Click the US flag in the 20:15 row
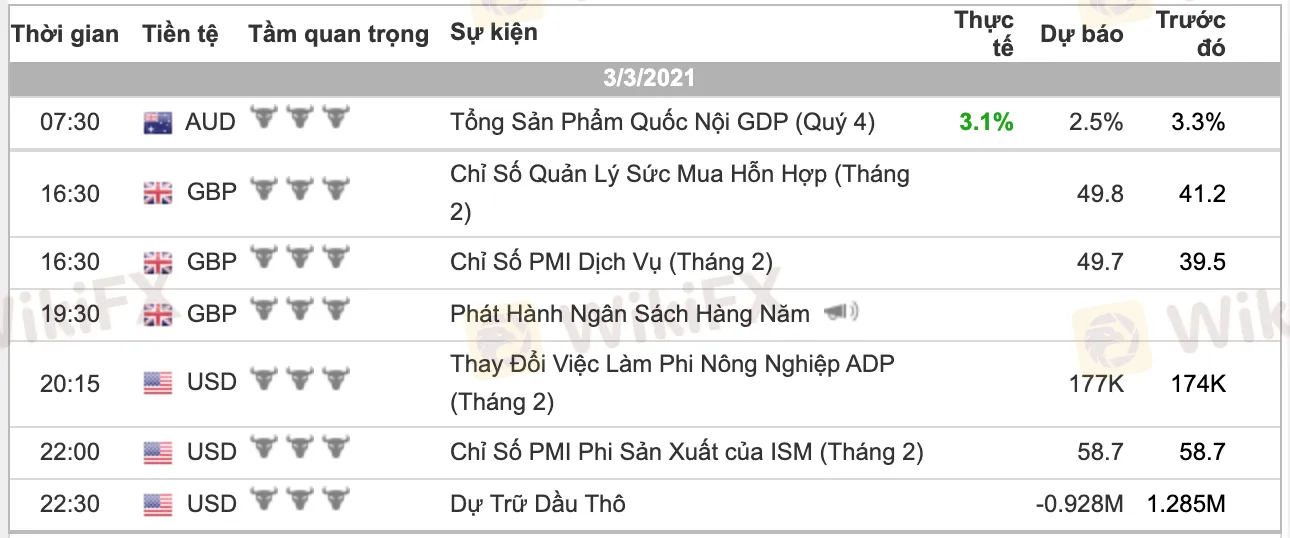Viewport: 1290px width, 538px height. point(158,383)
